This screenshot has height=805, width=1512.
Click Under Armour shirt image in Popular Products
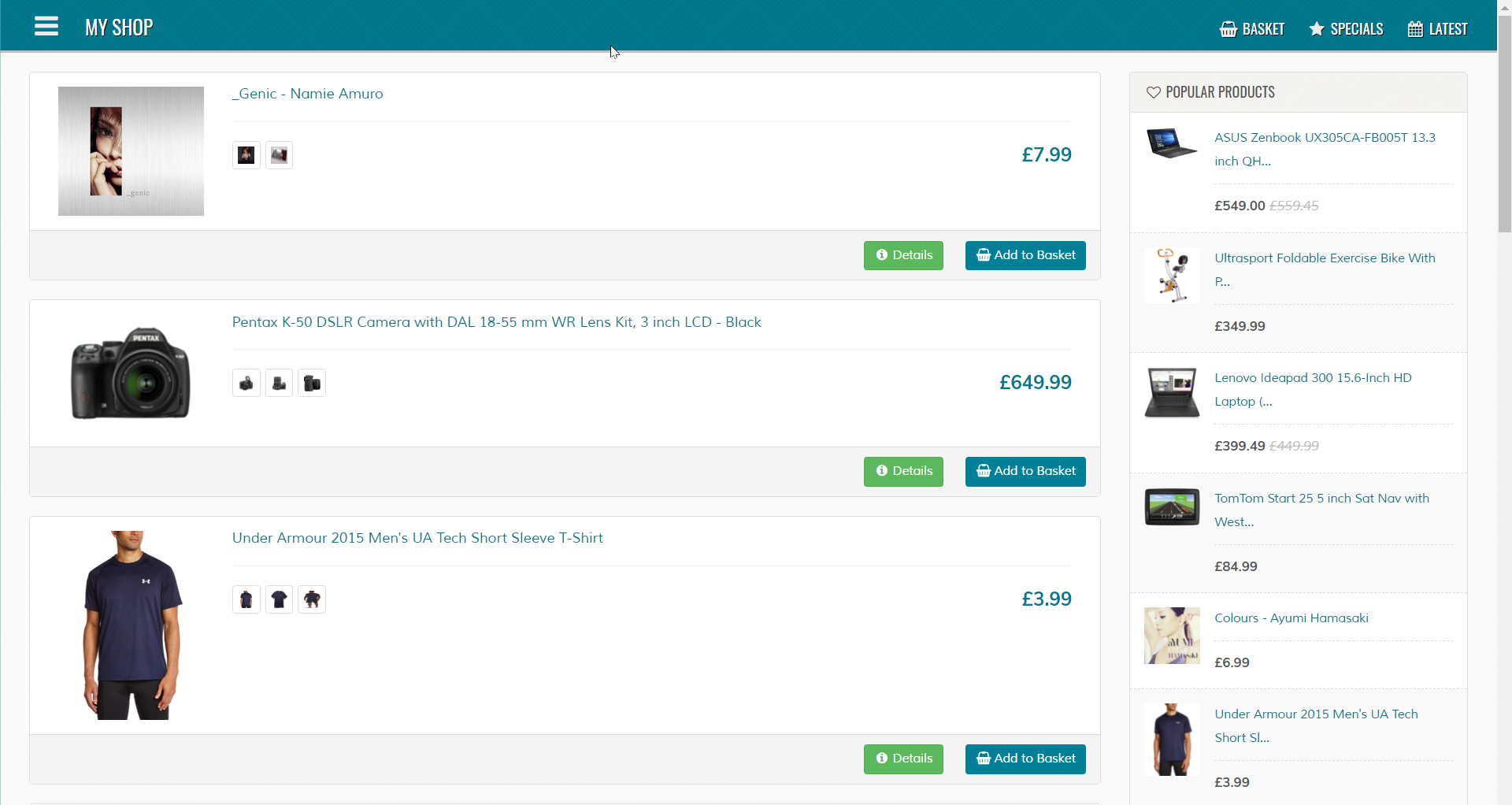(1172, 740)
